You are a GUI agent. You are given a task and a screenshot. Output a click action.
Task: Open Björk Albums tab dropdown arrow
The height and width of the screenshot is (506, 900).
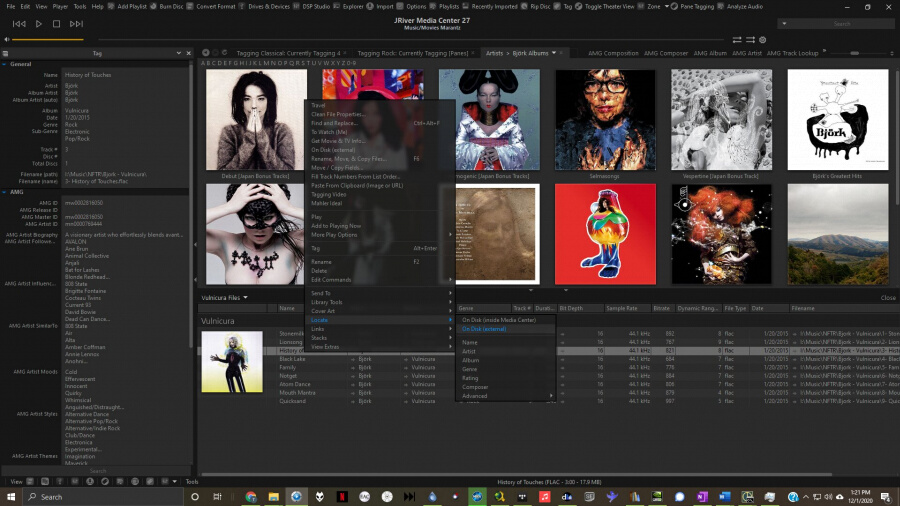(554, 53)
